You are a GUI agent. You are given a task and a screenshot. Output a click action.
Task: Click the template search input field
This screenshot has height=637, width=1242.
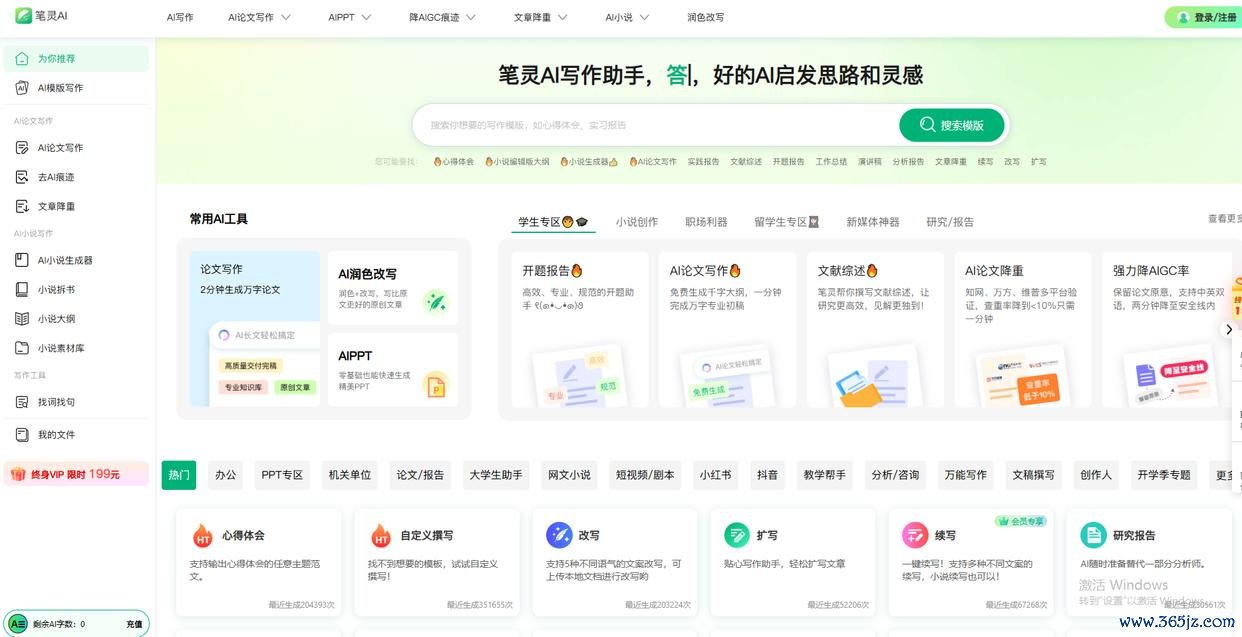657,125
